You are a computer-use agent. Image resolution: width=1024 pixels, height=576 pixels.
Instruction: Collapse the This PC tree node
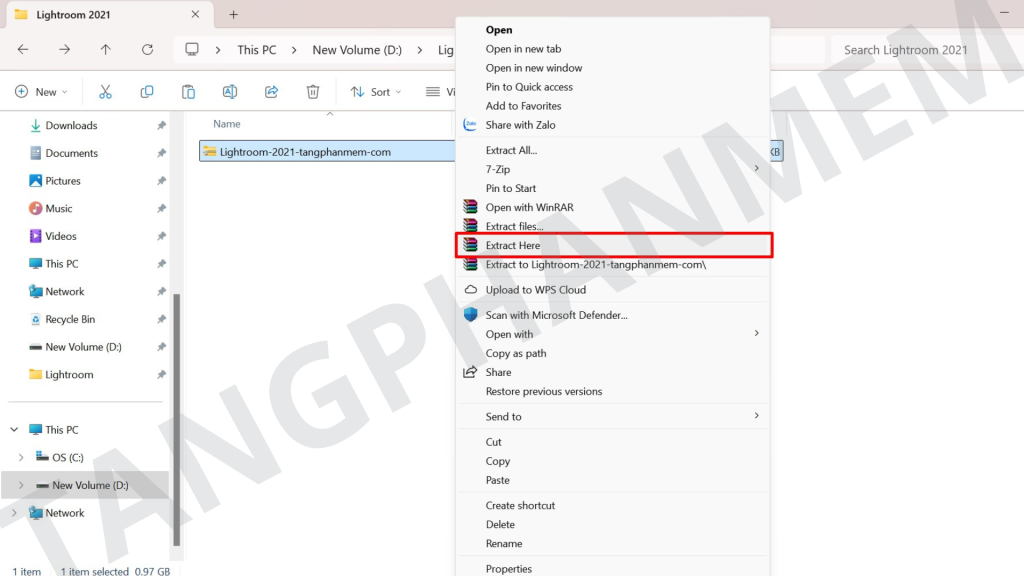pos(14,430)
